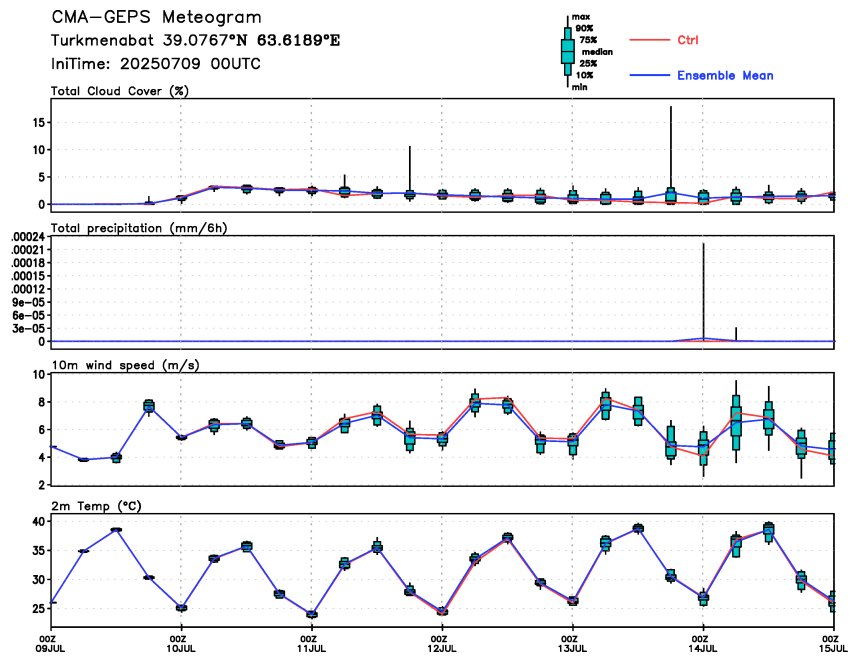Click the '.00015' precipitation axis tick
Viewport: 858px width, 664px height.
[x=28, y=276]
